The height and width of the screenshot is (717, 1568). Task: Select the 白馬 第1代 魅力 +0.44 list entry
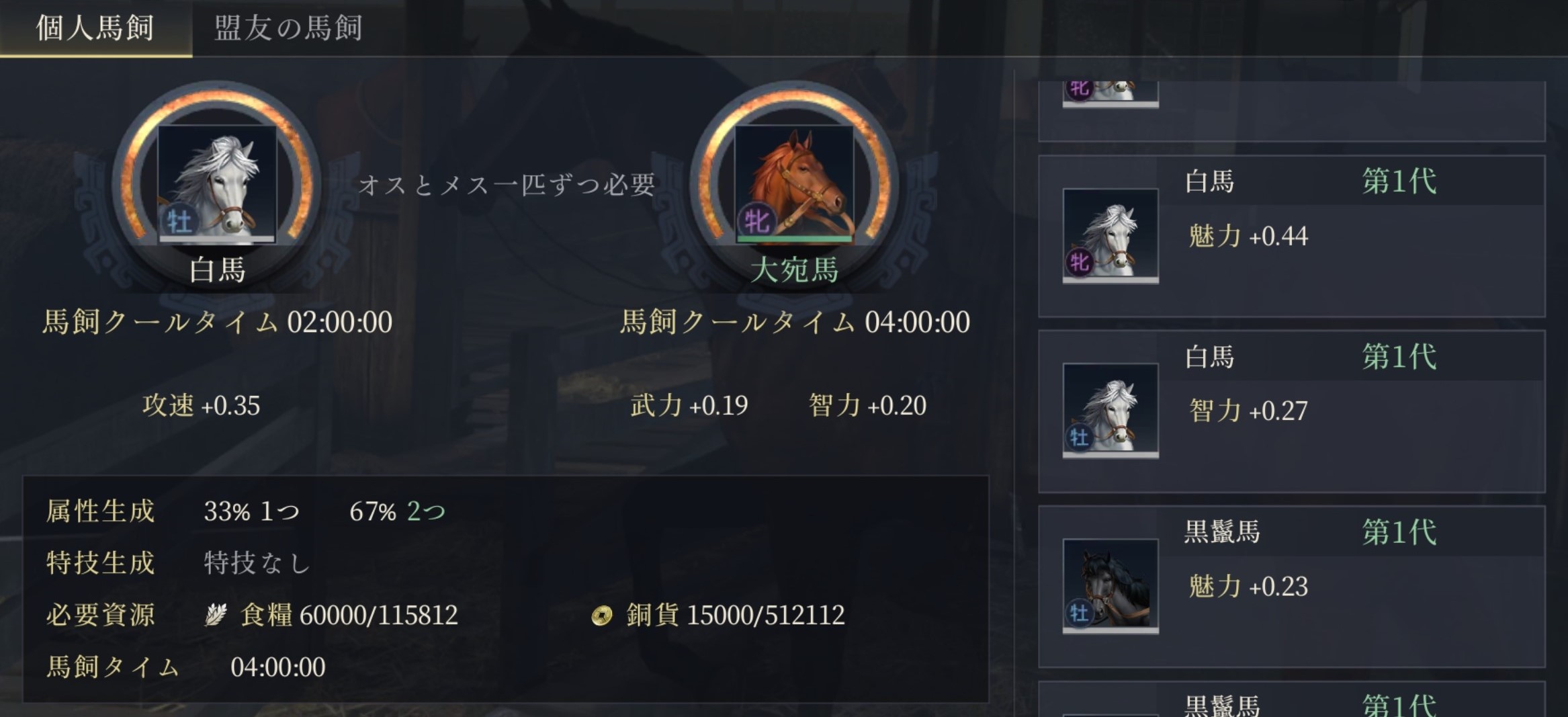click(x=1292, y=236)
